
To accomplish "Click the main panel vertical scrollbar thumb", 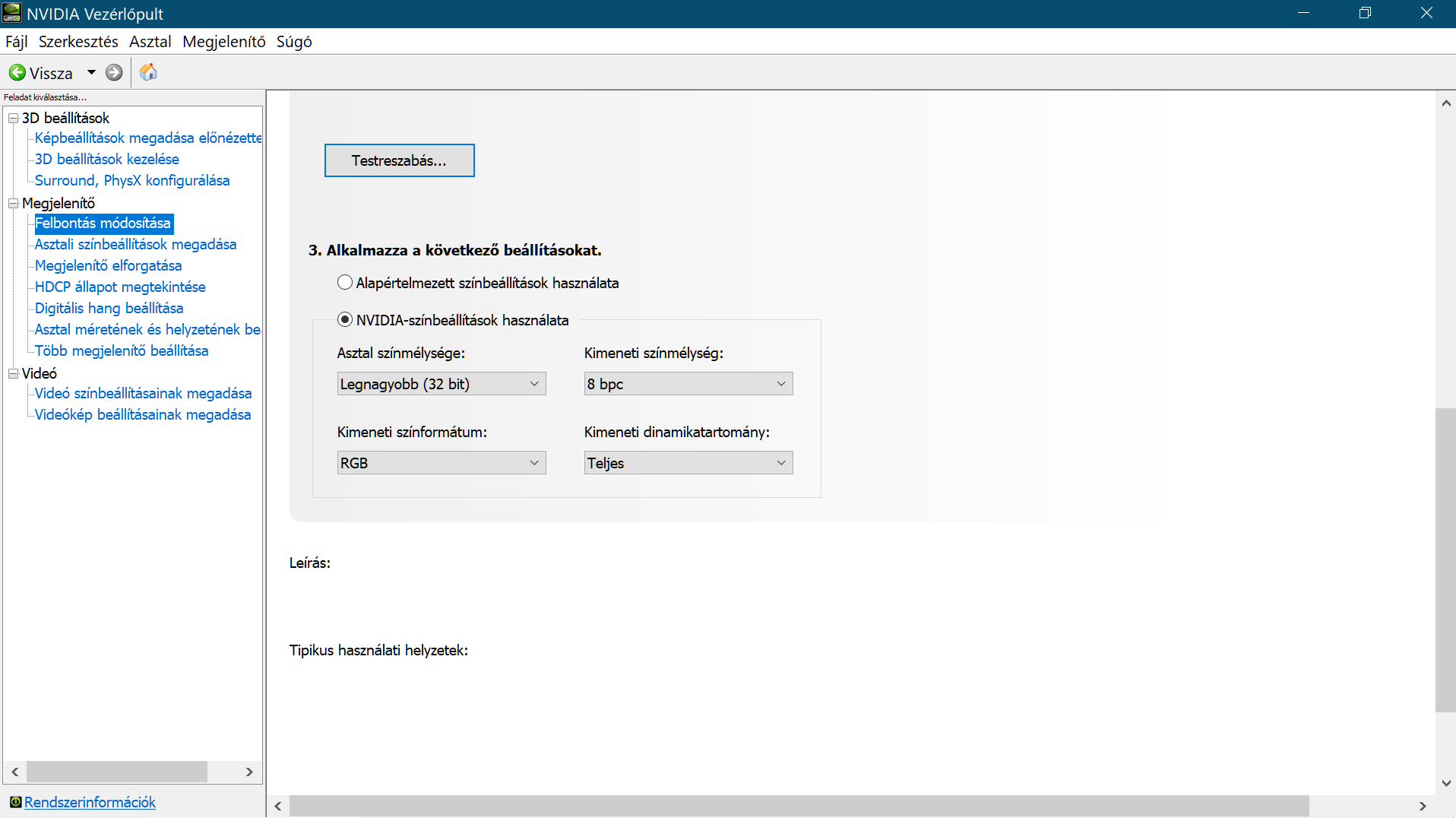I will [x=1445, y=560].
